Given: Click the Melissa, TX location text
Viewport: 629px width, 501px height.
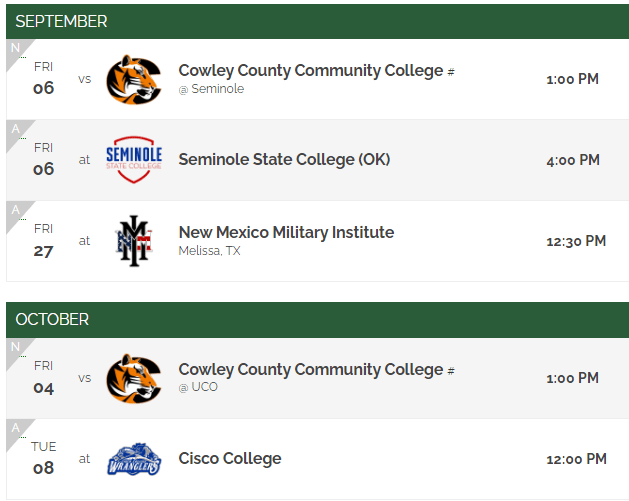Looking at the screenshot, I should 209,251.
